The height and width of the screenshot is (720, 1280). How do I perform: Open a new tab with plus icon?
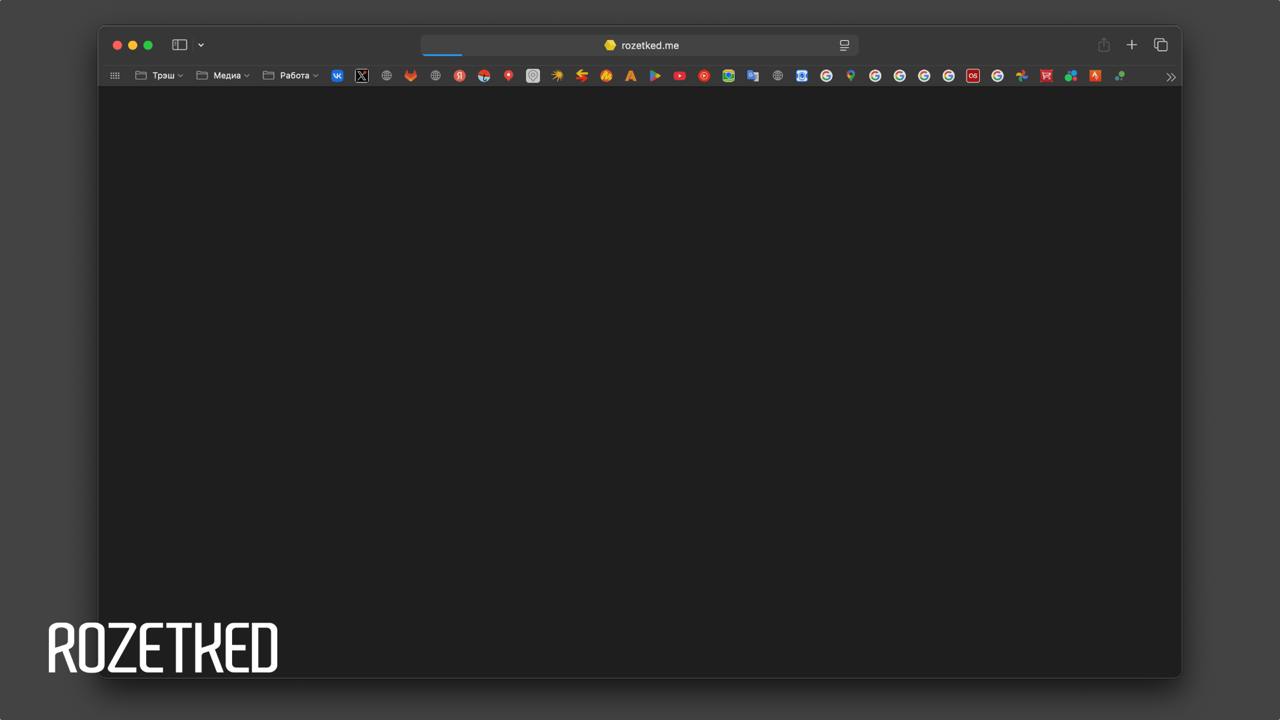pyautogui.click(x=1132, y=45)
